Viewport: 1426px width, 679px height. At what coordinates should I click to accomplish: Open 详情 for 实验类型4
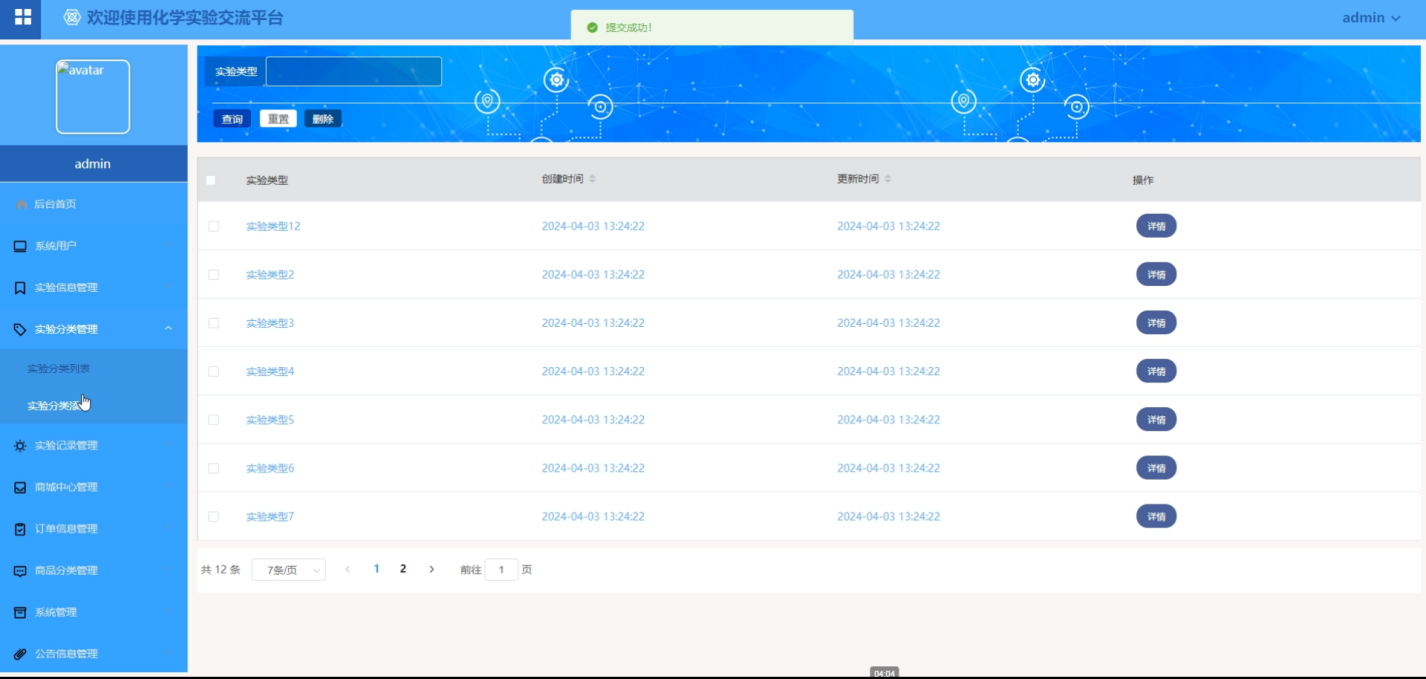click(1156, 371)
